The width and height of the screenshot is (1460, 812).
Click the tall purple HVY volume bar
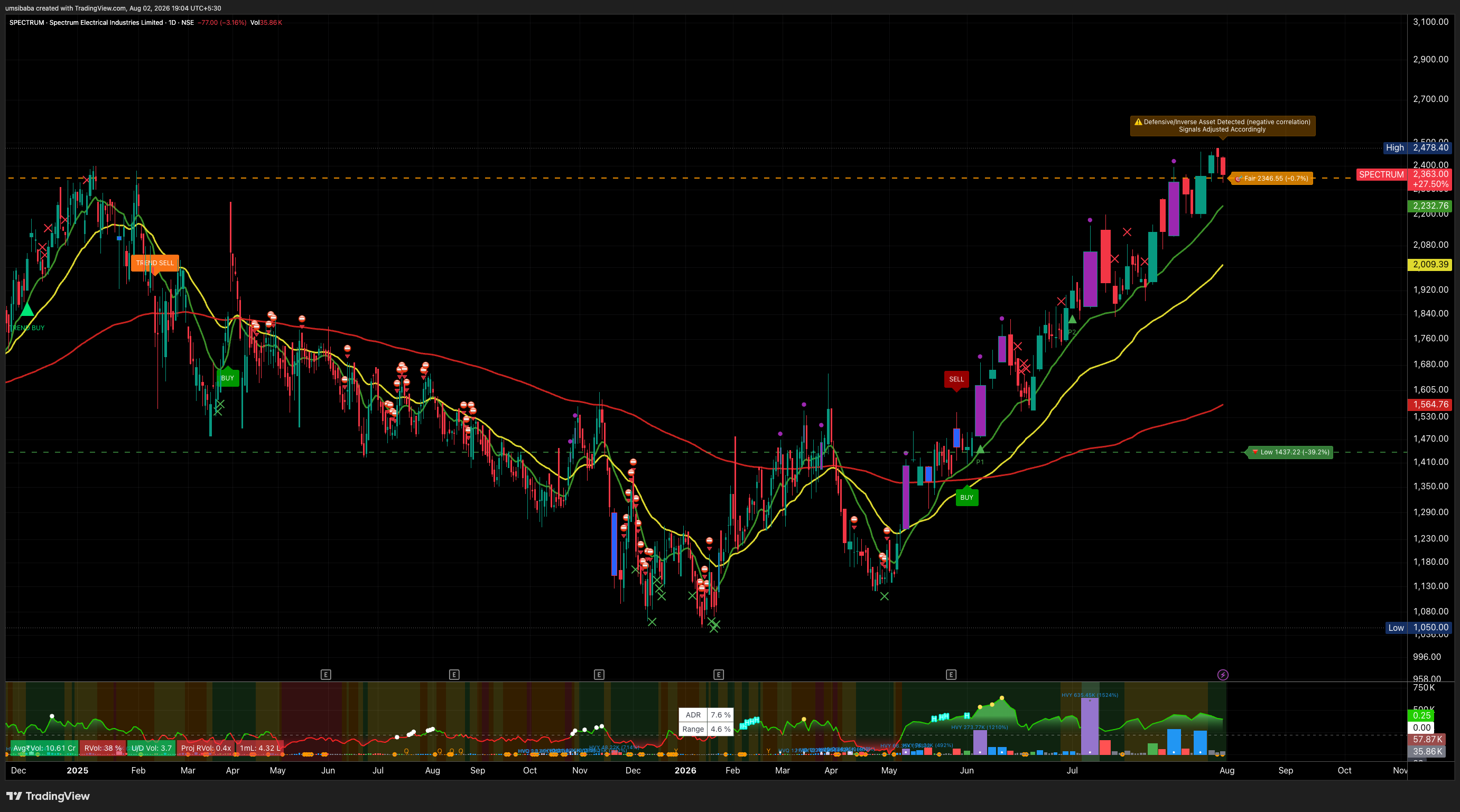pos(1090,726)
